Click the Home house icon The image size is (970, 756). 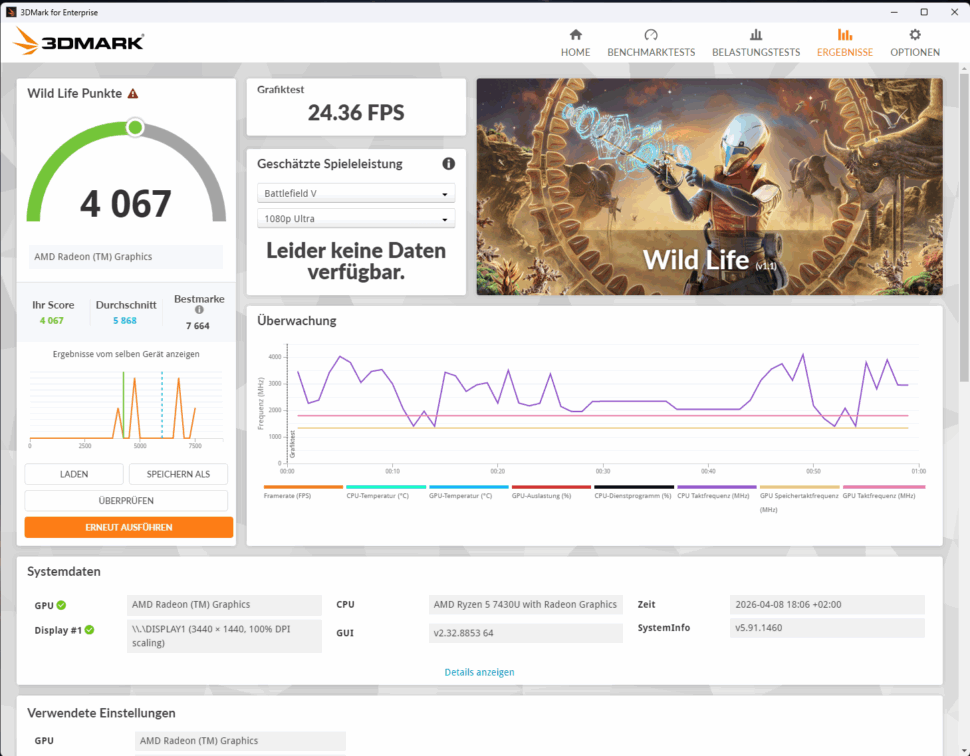click(575, 35)
